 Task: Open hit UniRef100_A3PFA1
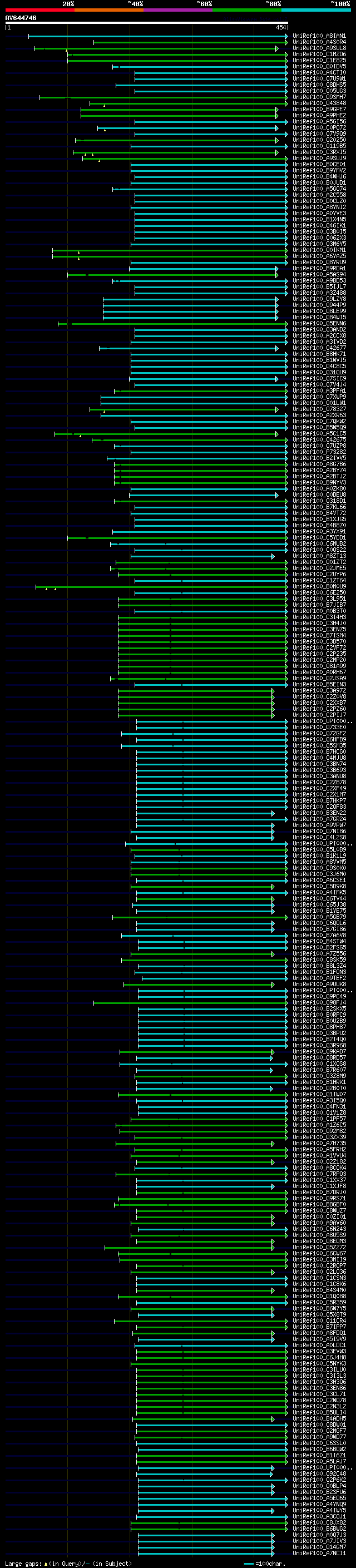(319, 391)
